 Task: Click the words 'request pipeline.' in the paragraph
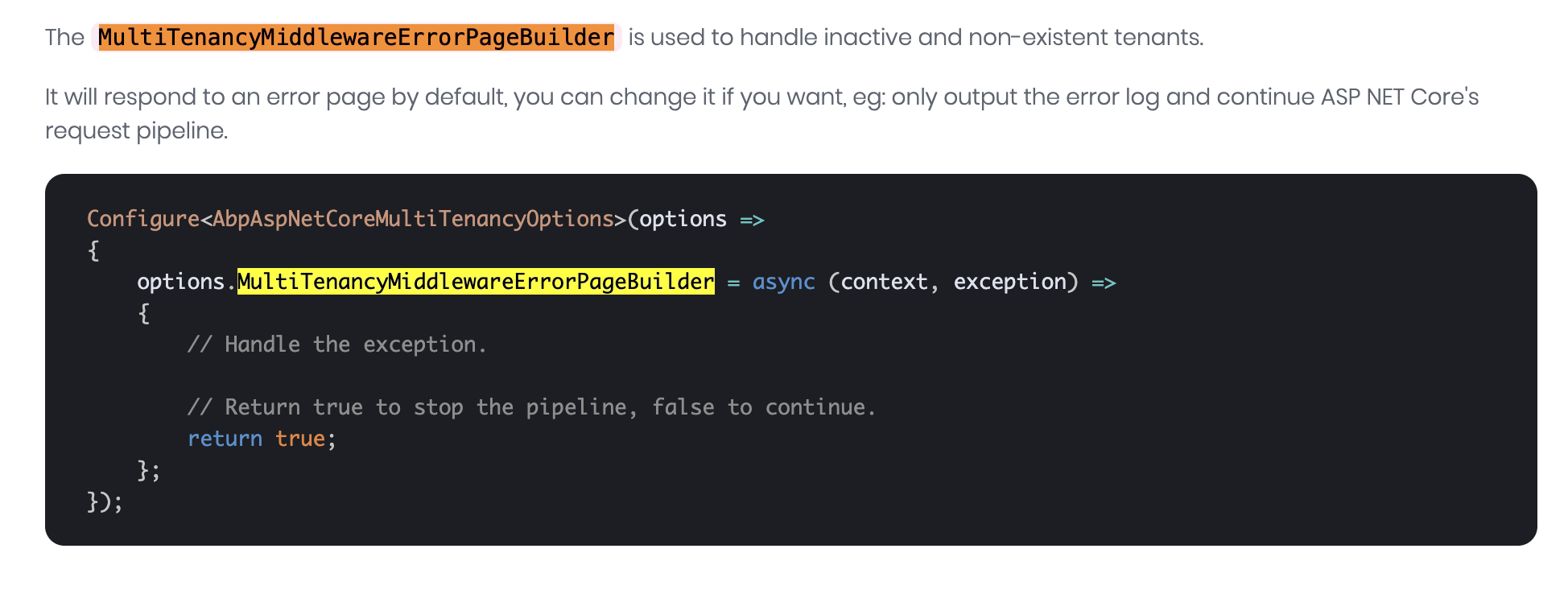pyautogui.click(x=137, y=130)
